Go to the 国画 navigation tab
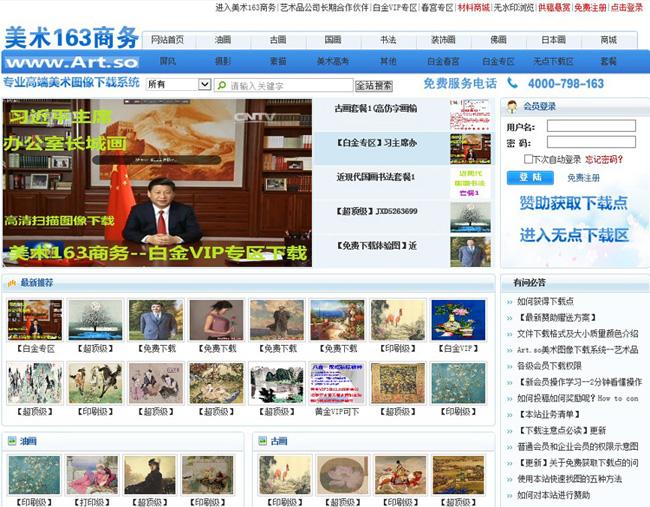Screen dimensions: 650x507 click(333, 40)
